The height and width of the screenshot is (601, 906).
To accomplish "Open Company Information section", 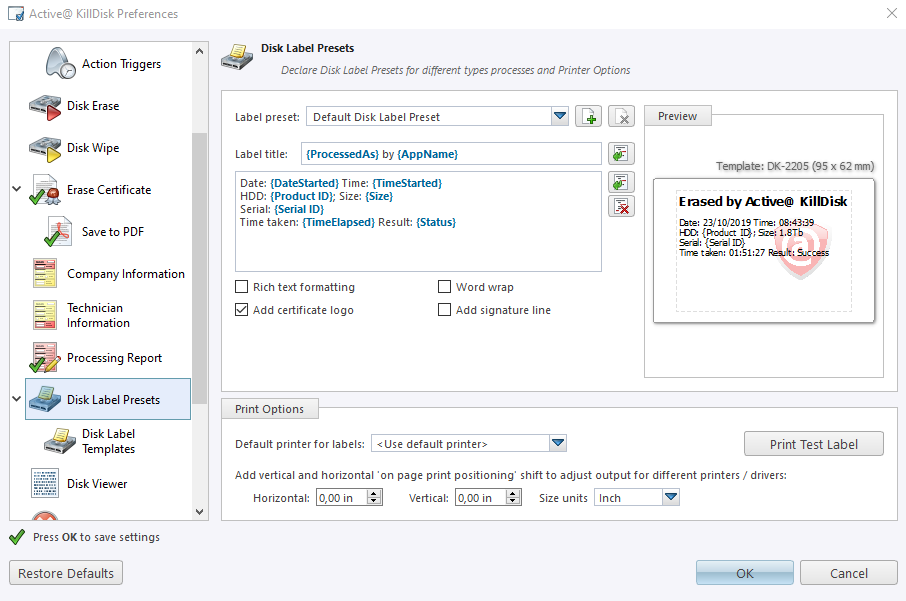I will [x=125, y=274].
